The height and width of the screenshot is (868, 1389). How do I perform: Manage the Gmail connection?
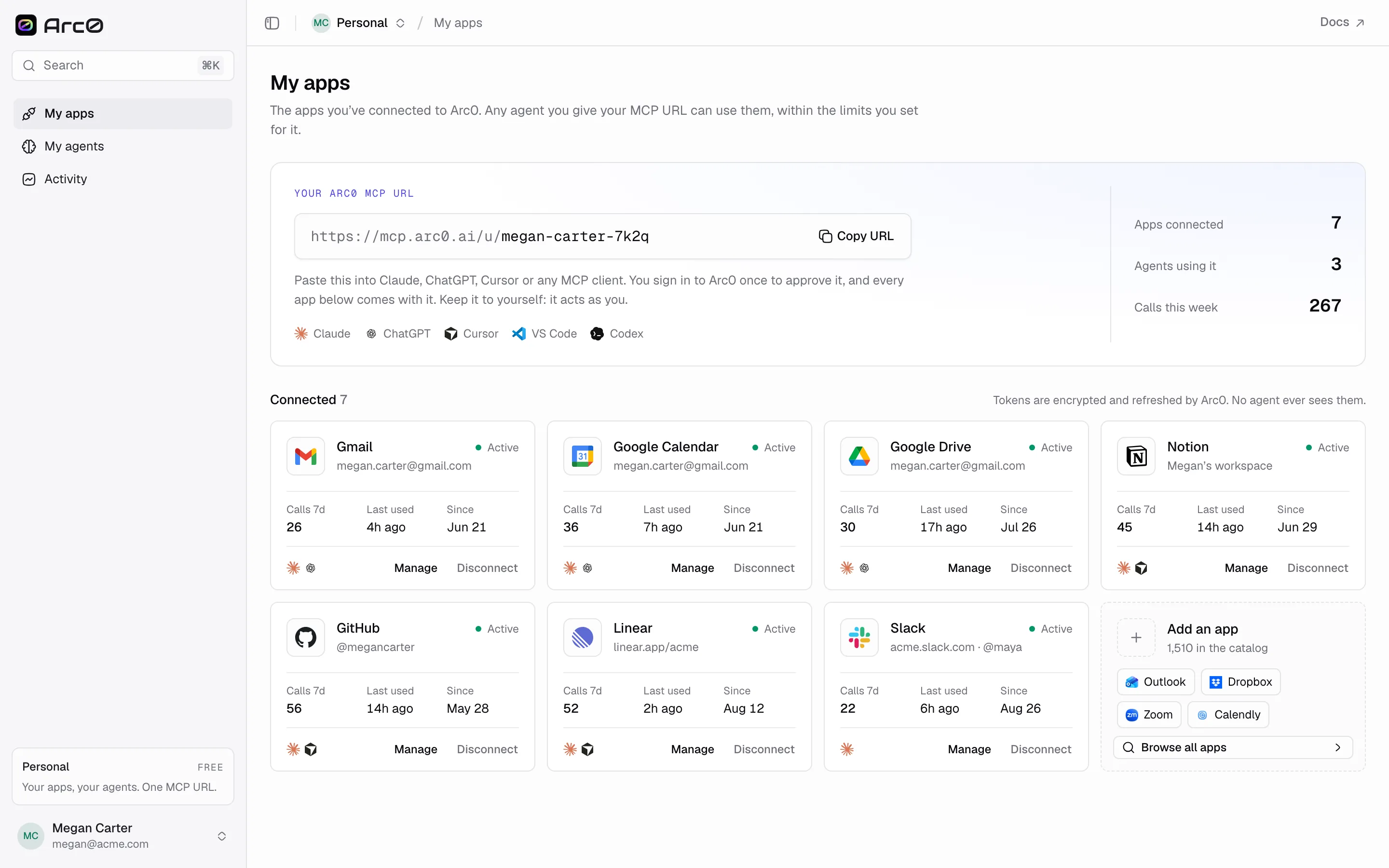tap(416, 569)
